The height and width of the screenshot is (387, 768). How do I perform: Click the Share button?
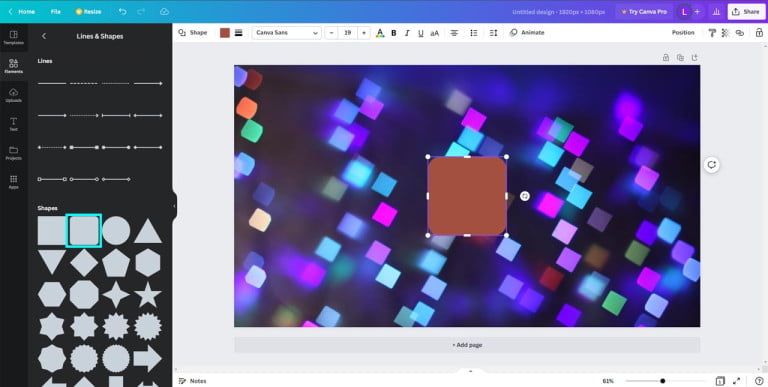click(x=746, y=11)
